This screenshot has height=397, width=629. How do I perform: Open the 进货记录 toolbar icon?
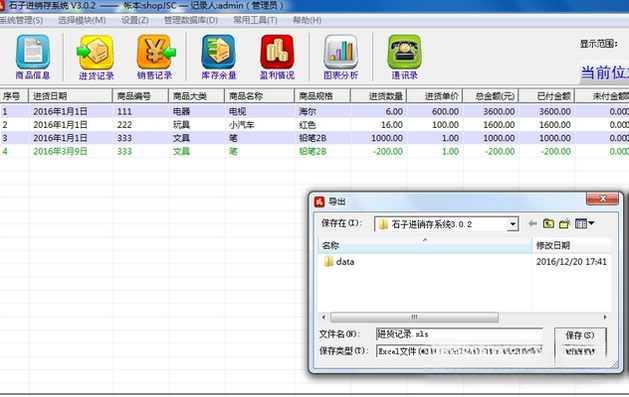pyautogui.click(x=96, y=57)
